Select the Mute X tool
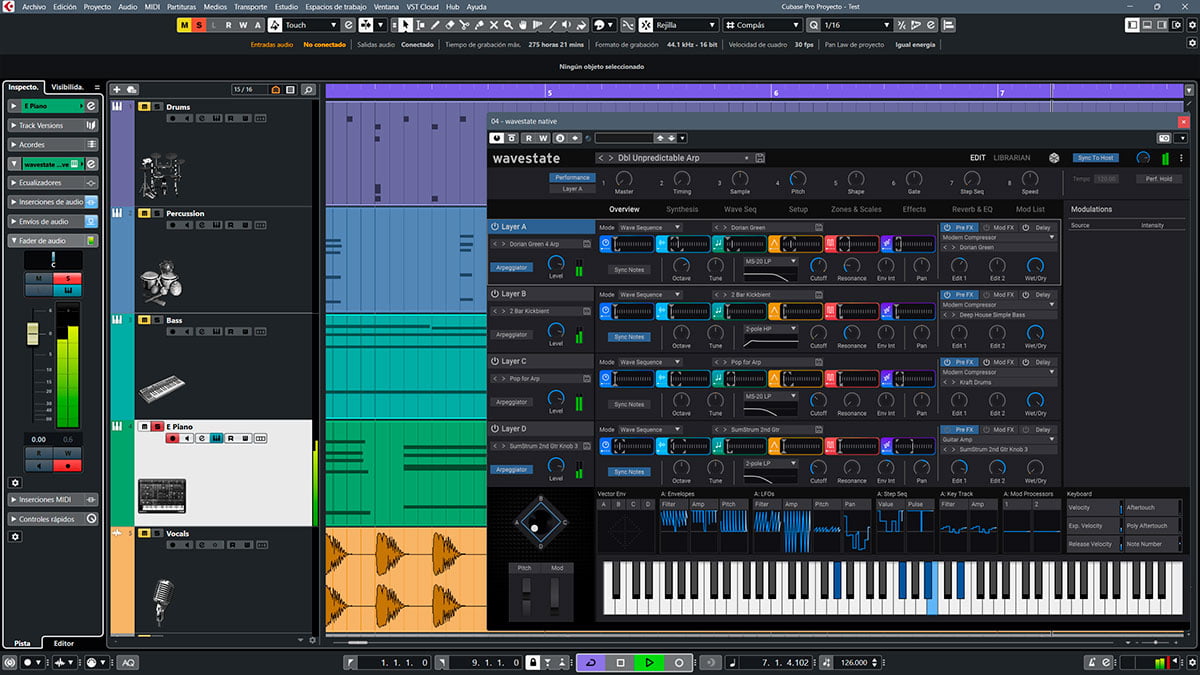This screenshot has width=1200, height=675. [495, 25]
